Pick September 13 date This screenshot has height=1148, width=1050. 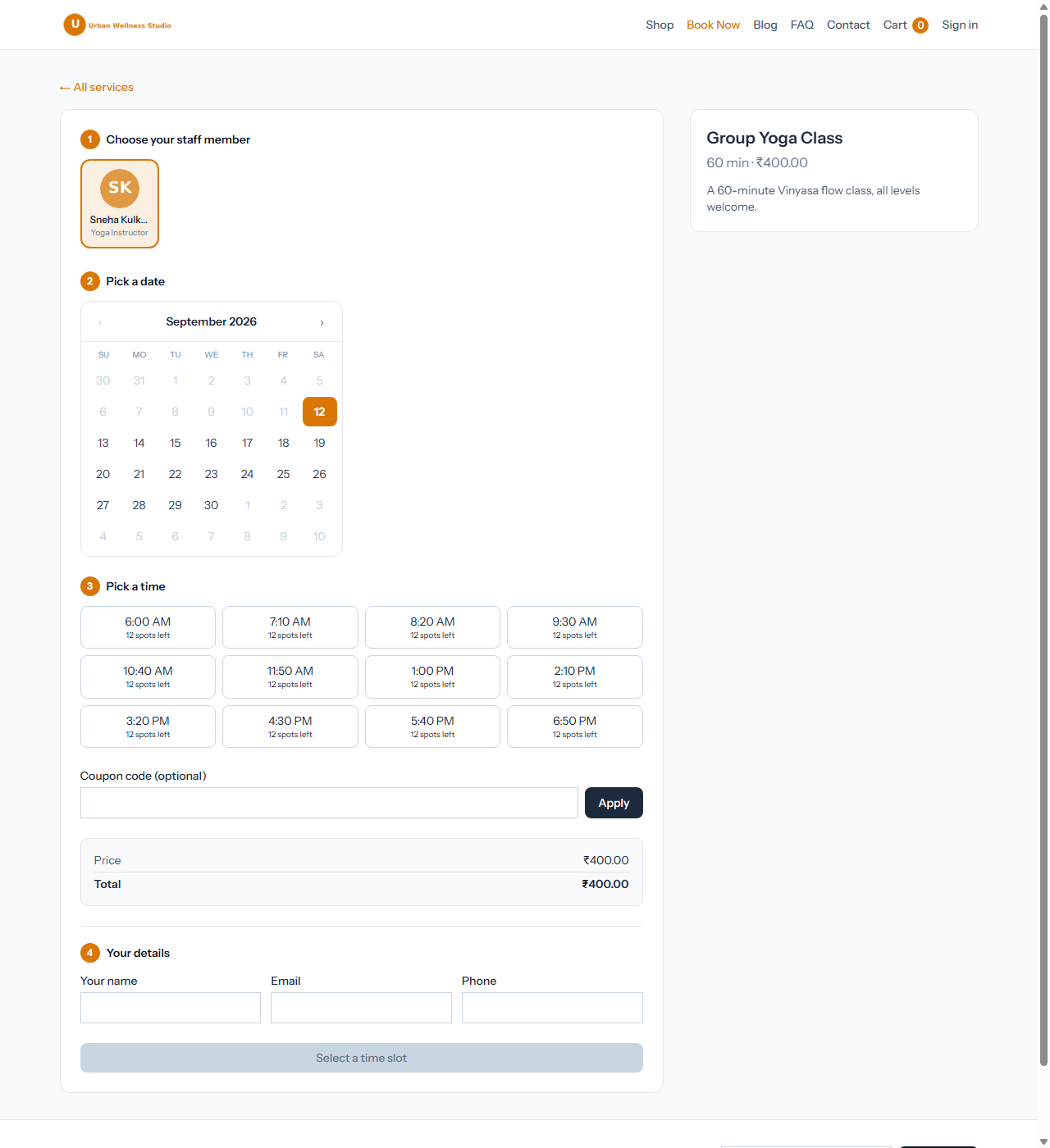click(x=103, y=443)
